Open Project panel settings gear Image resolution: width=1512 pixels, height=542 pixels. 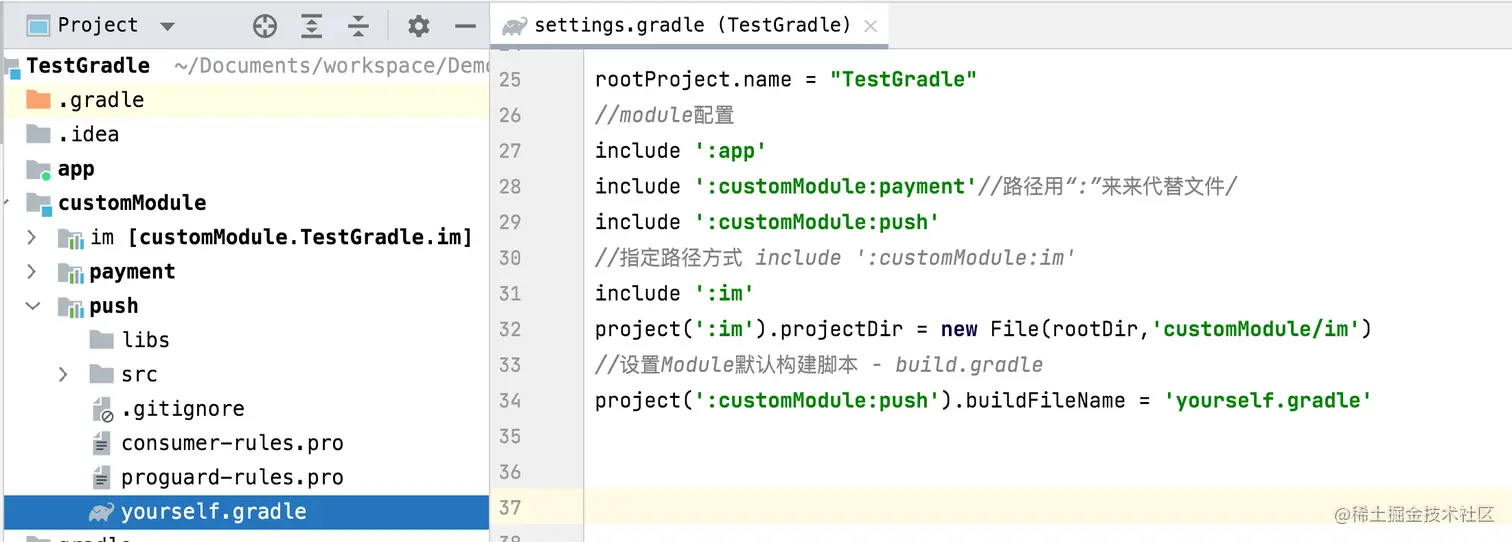(x=419, y=27)
